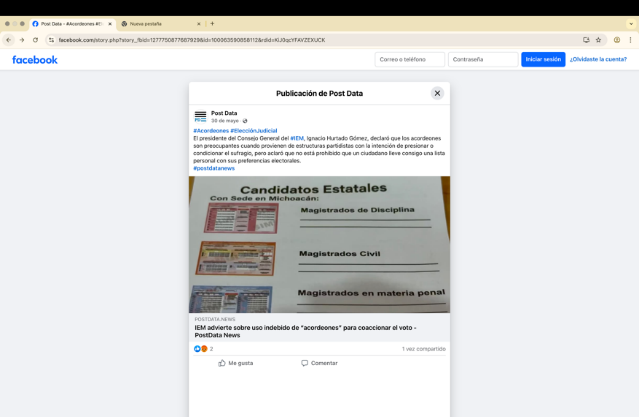Select the Post Data Facebook tab
The width and height of the screenshot is (639, 417).
pos(72,24)
